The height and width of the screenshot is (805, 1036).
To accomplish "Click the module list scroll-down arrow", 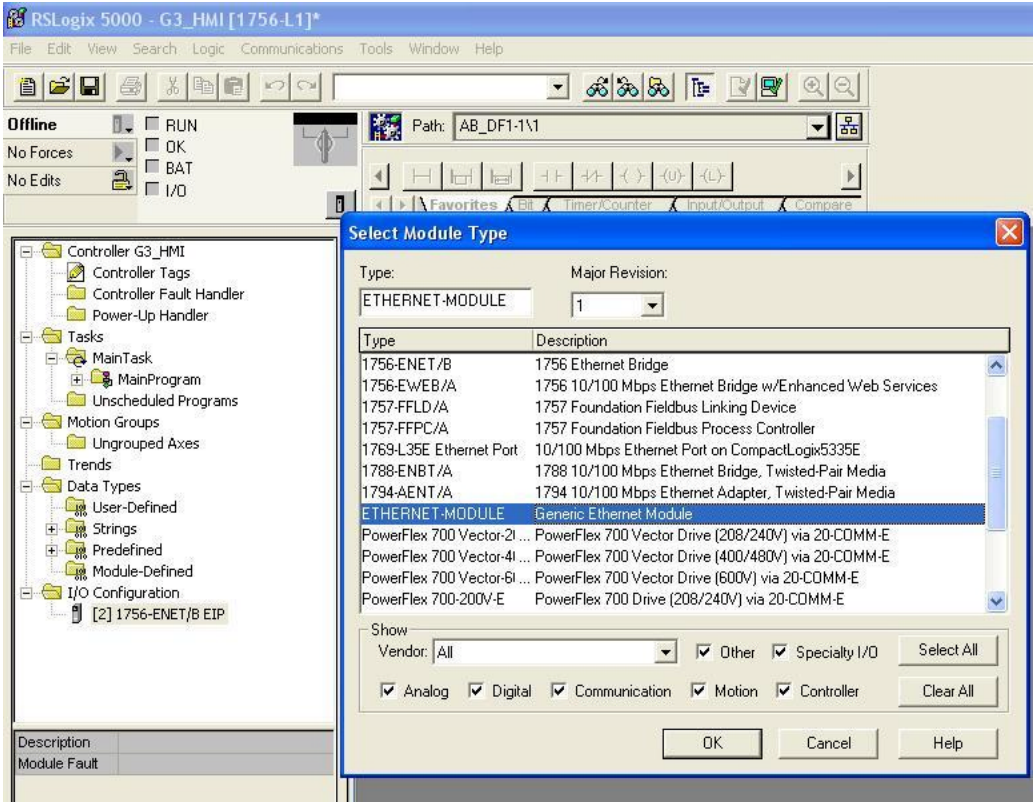I will (996, 601).
